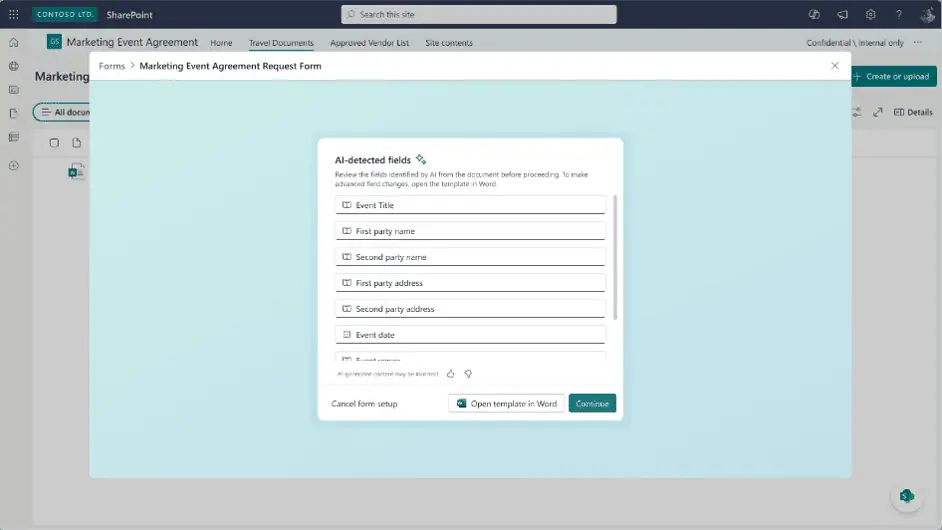Go to the Home navigation tab

coord(221,43)
